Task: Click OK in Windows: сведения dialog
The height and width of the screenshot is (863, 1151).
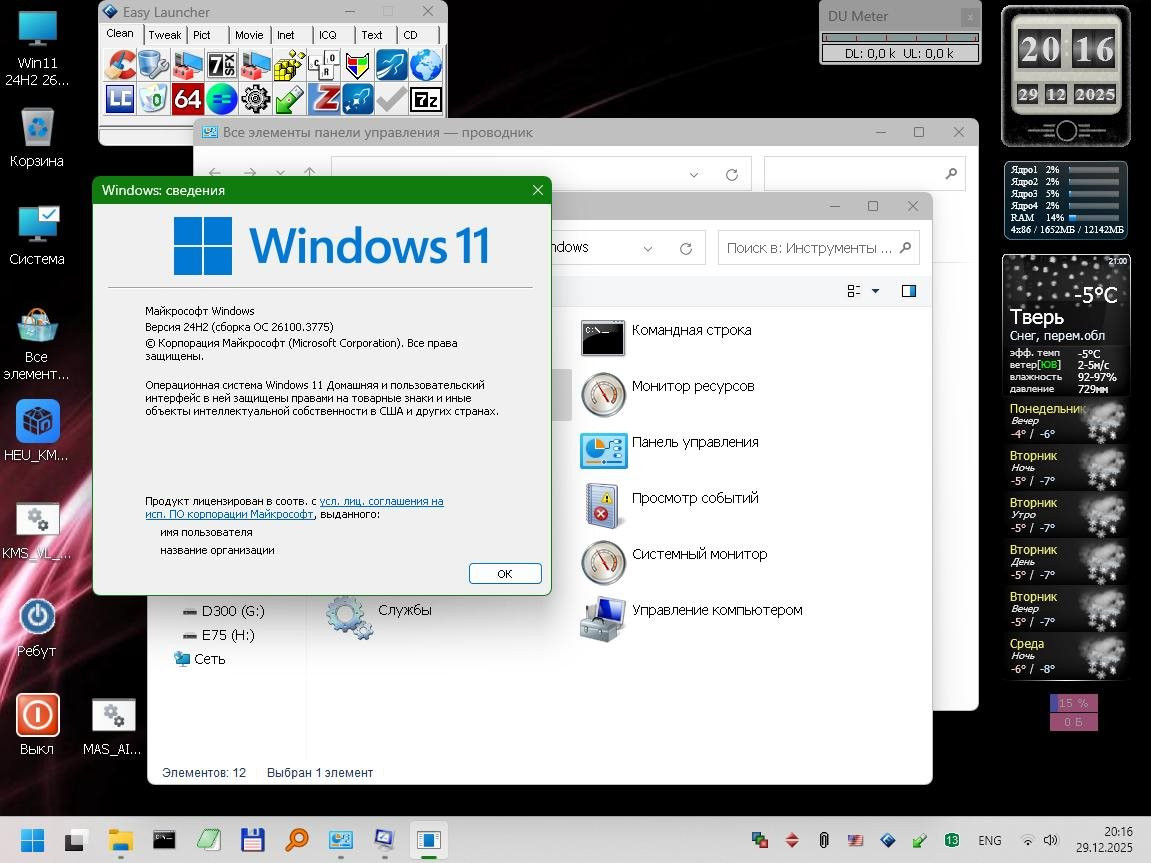Action: coord(505,573)
